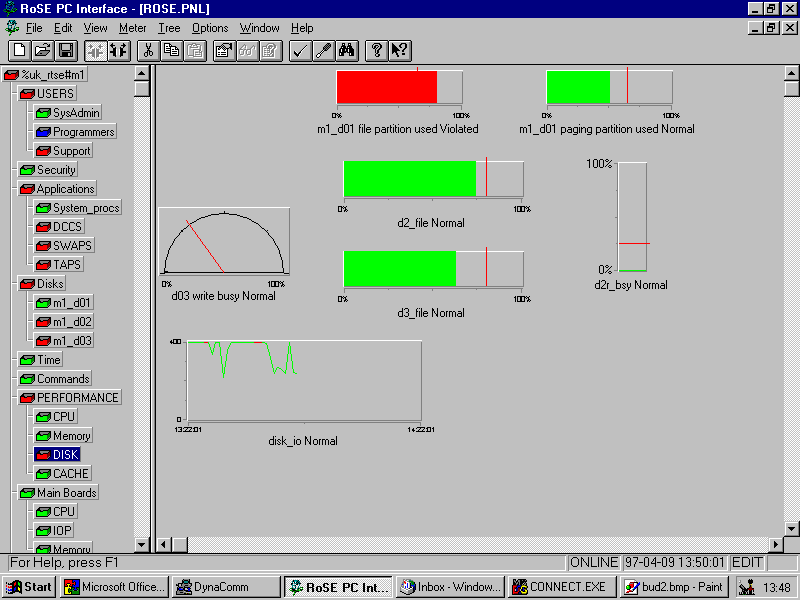Screen dimensions: 800x600
Task: Click the context help arrow icon
Action: (399, 50)
